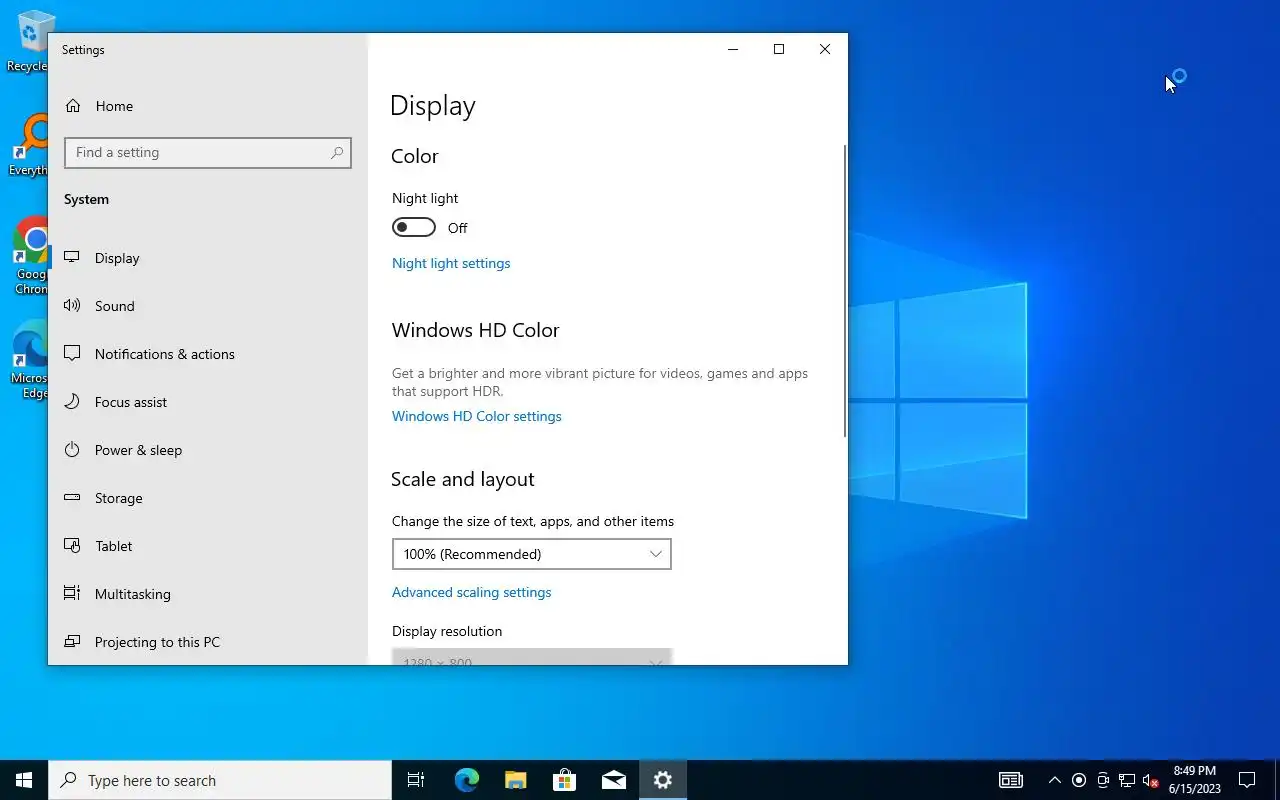Click the Microsoft Edge desktop shortcut

coord(31,360)
